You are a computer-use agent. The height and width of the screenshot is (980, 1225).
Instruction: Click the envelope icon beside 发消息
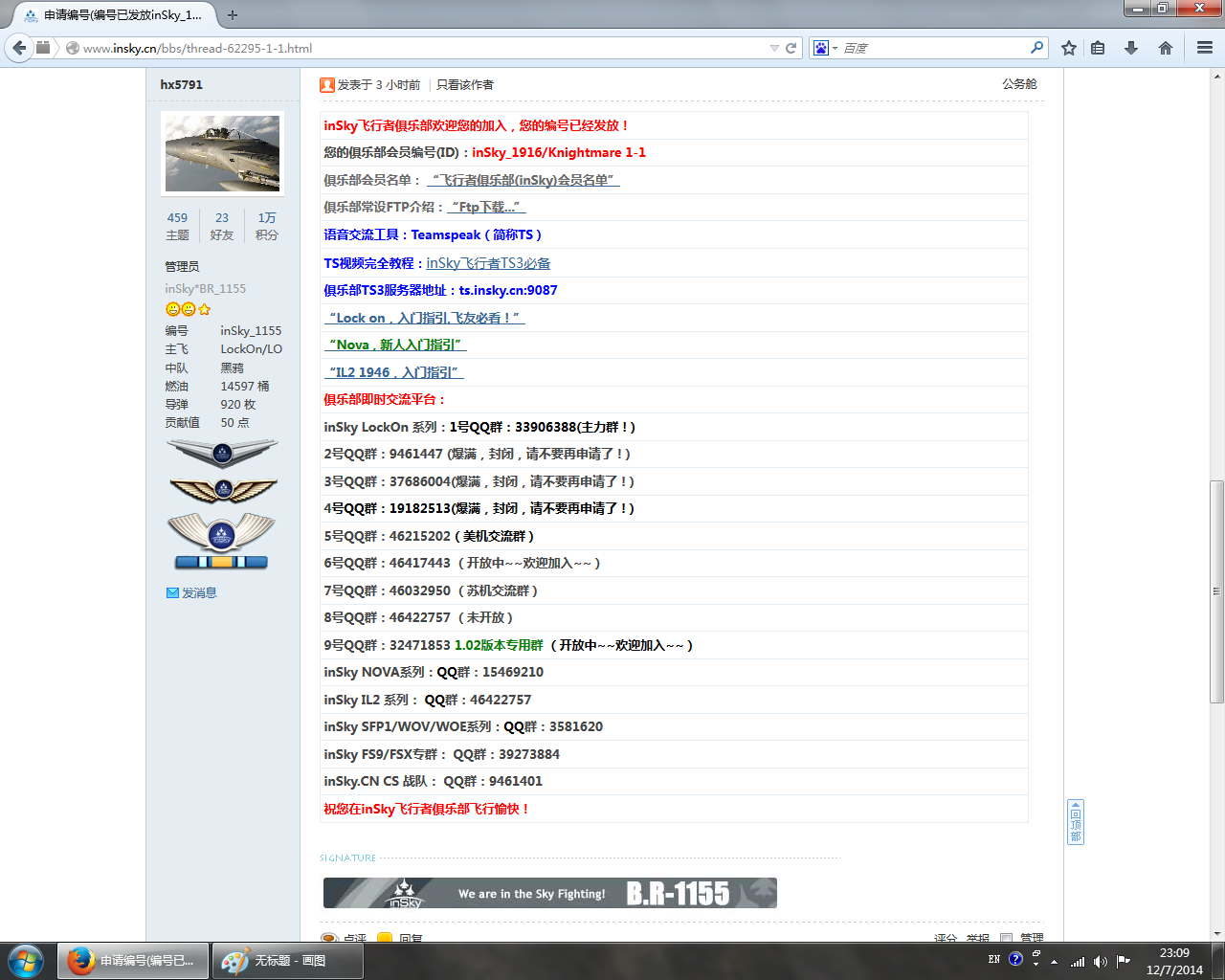pos(172,593)
